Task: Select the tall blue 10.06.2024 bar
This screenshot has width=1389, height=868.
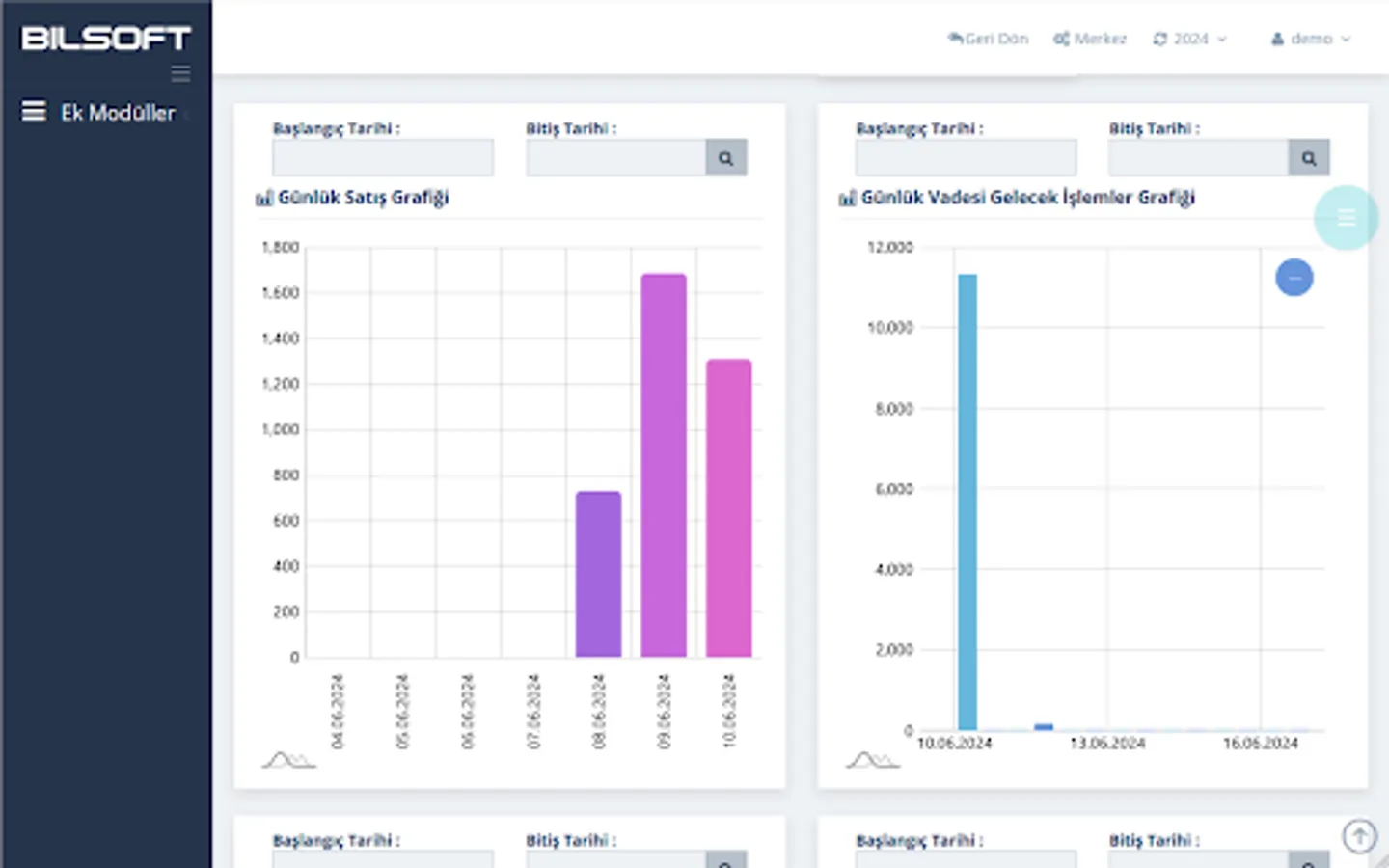Action: click(967, 502)
